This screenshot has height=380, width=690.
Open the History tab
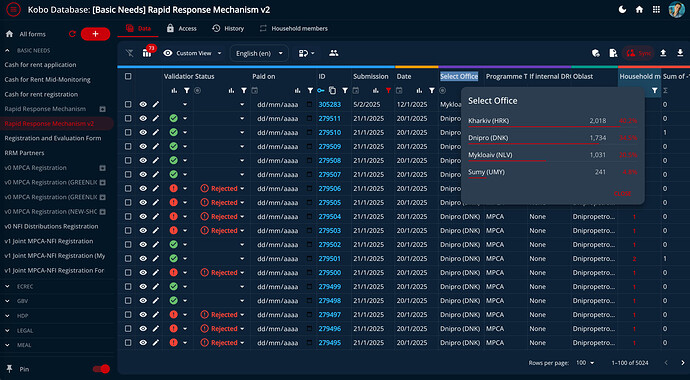point(228,28)
